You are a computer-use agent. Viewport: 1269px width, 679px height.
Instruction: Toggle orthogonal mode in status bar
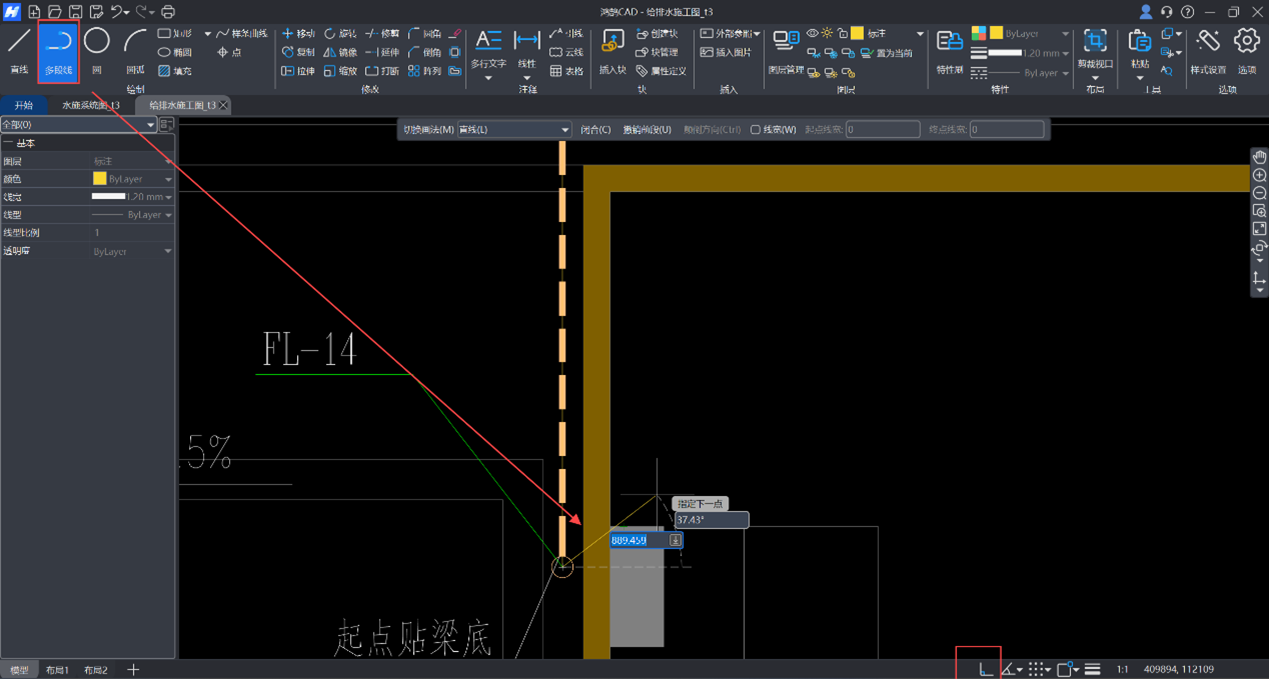pos(985,669)
